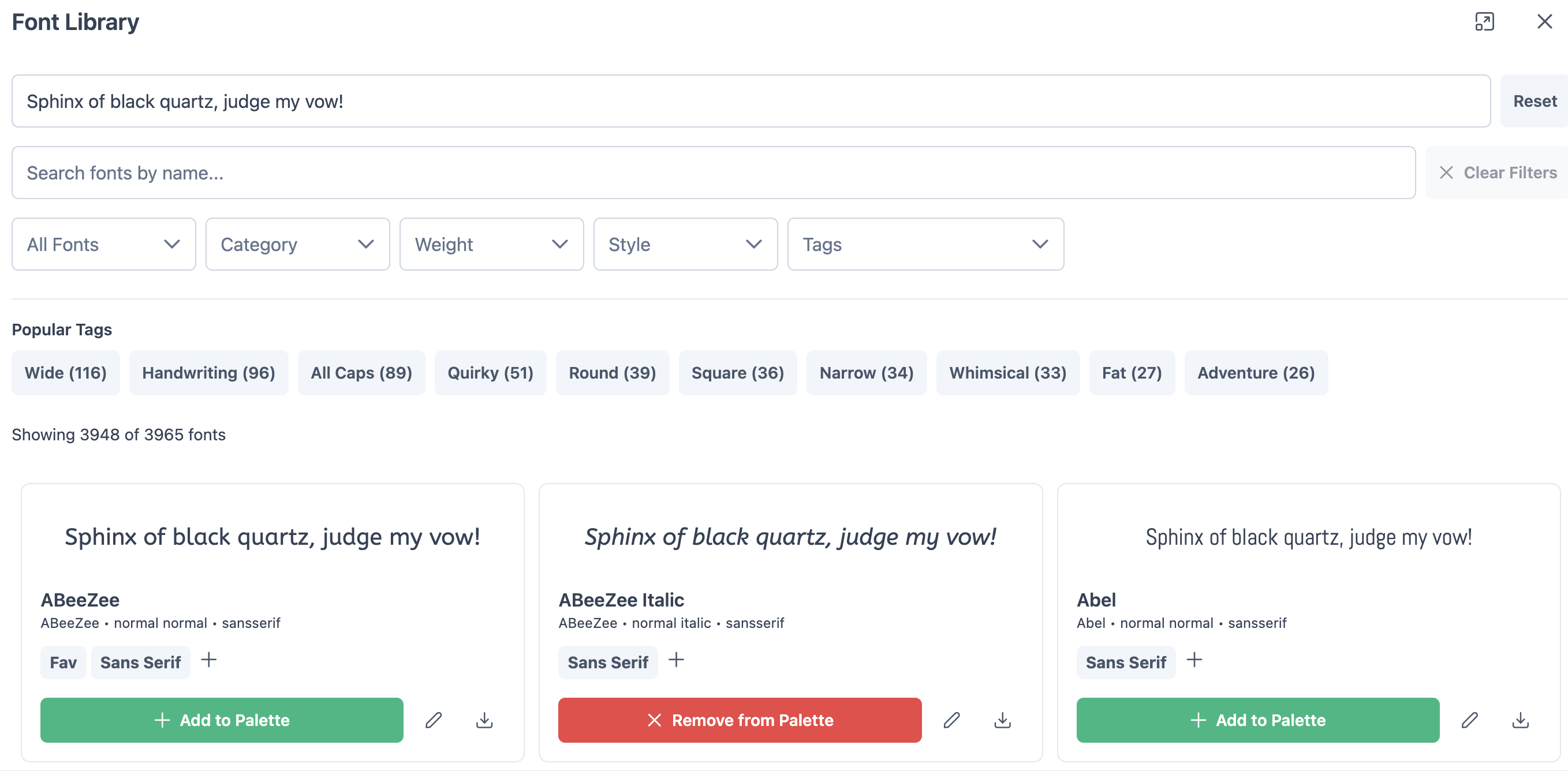Toggle the Quirky (51) tag filter
The image size is (1568, 771).
click(490, 372)
